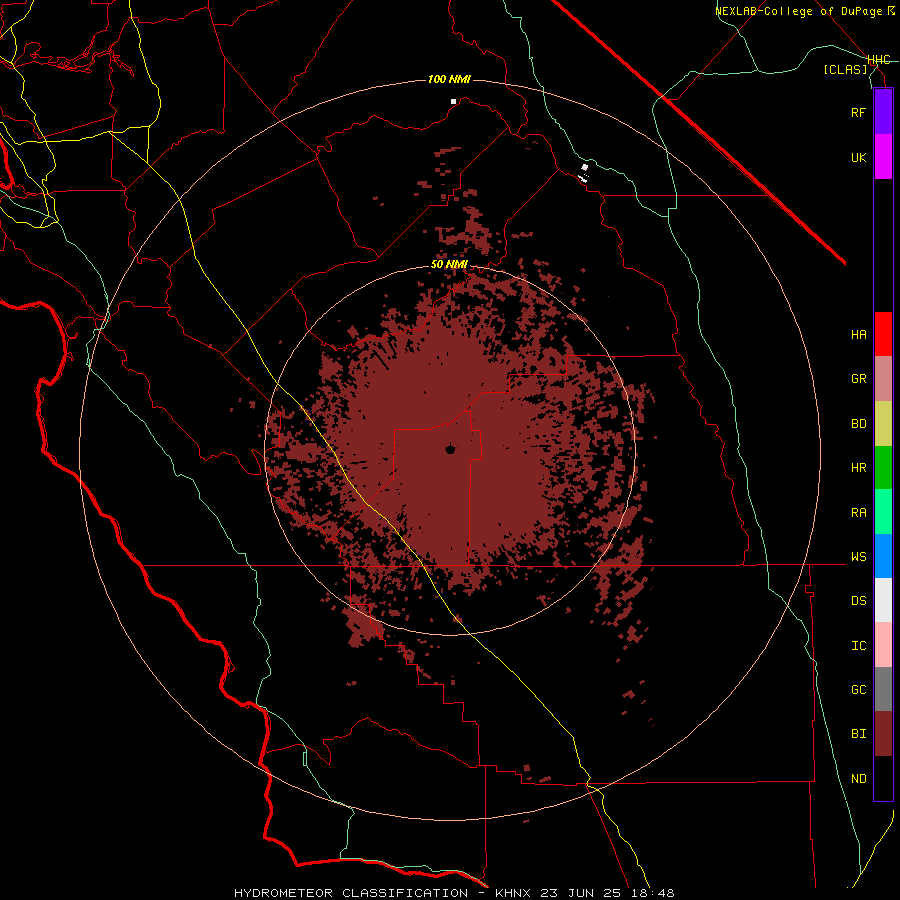Click the 50 NMI range ring label
The height and width of the screenshot is (900, 900).
tap(449, 264)
